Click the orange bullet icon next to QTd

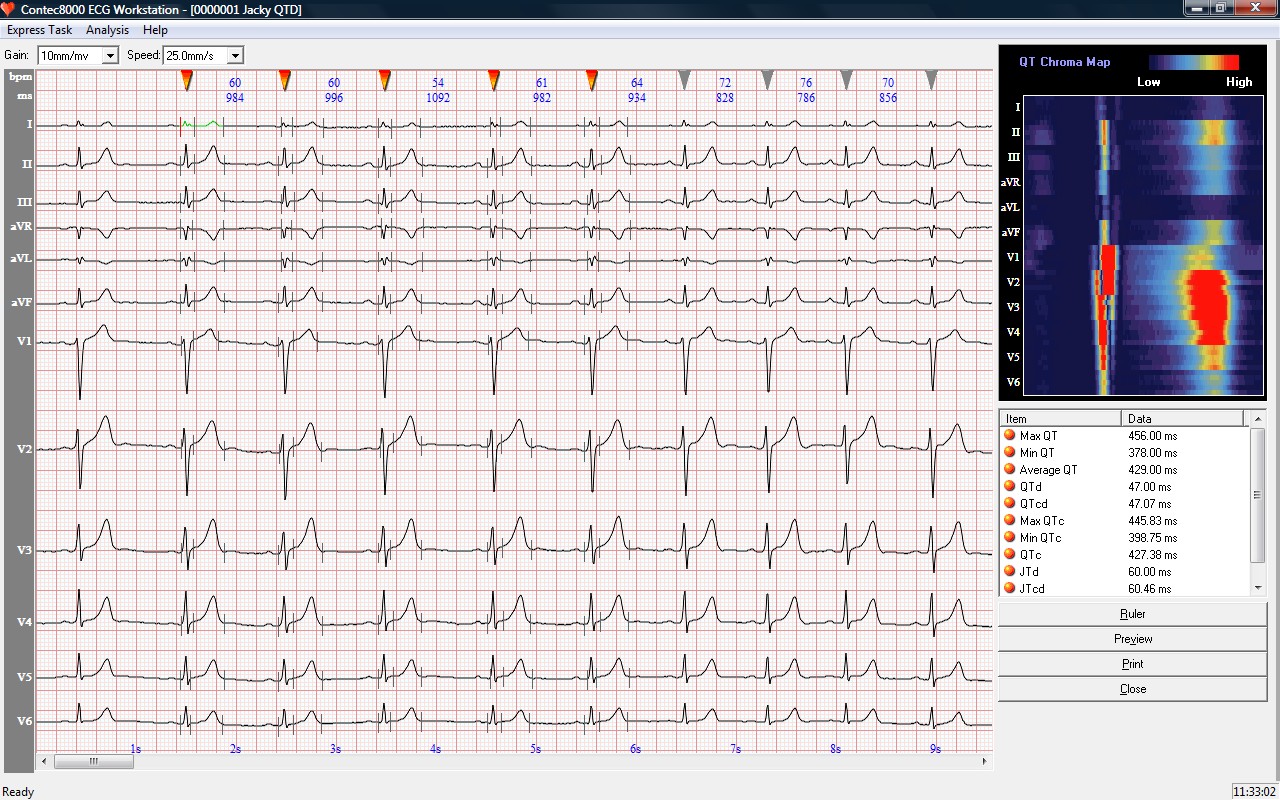click(x=1009, y=487)
